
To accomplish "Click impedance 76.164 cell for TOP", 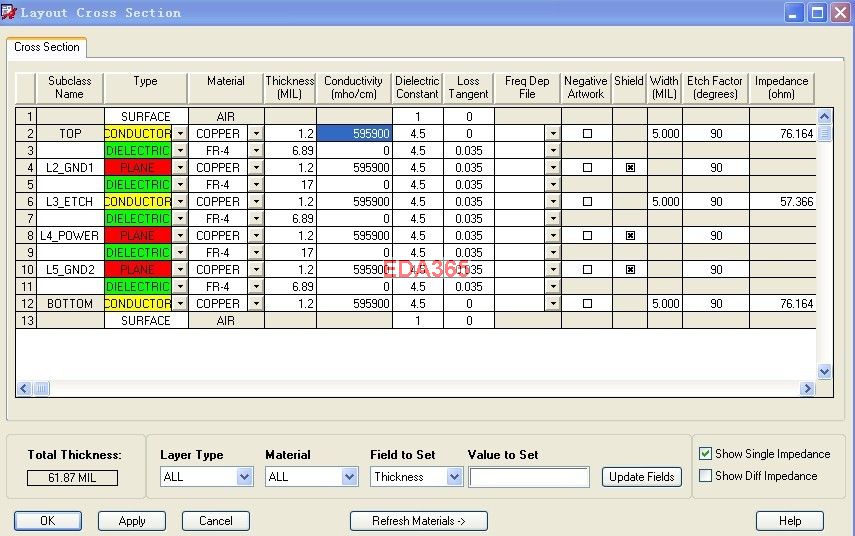I will coord(782,134).
